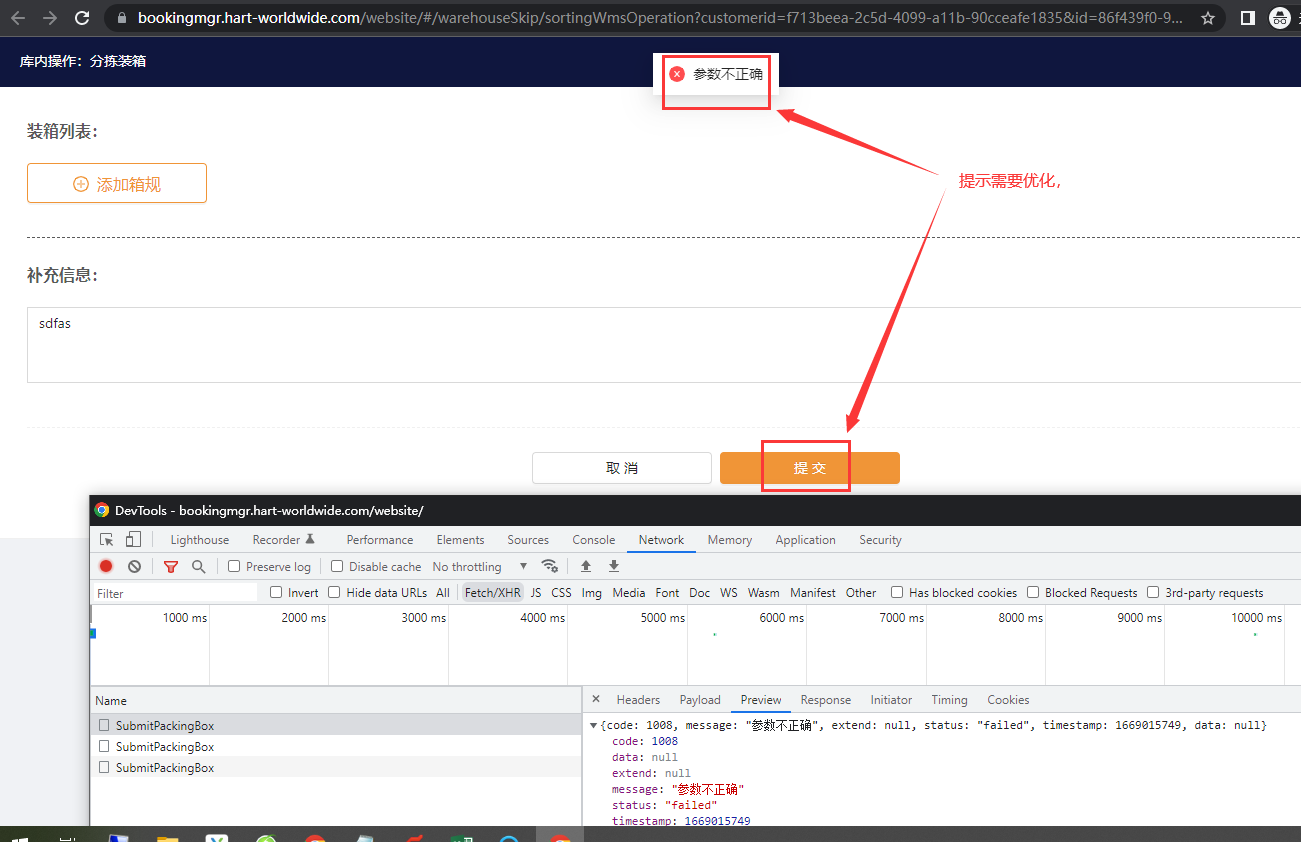Open the Payload tab
The width and height of the screenshot is (1301, 842).
click(699, 700)
